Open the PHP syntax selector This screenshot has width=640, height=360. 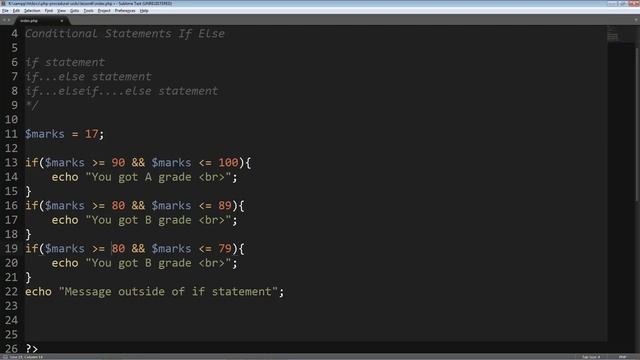tap(622, 357)
